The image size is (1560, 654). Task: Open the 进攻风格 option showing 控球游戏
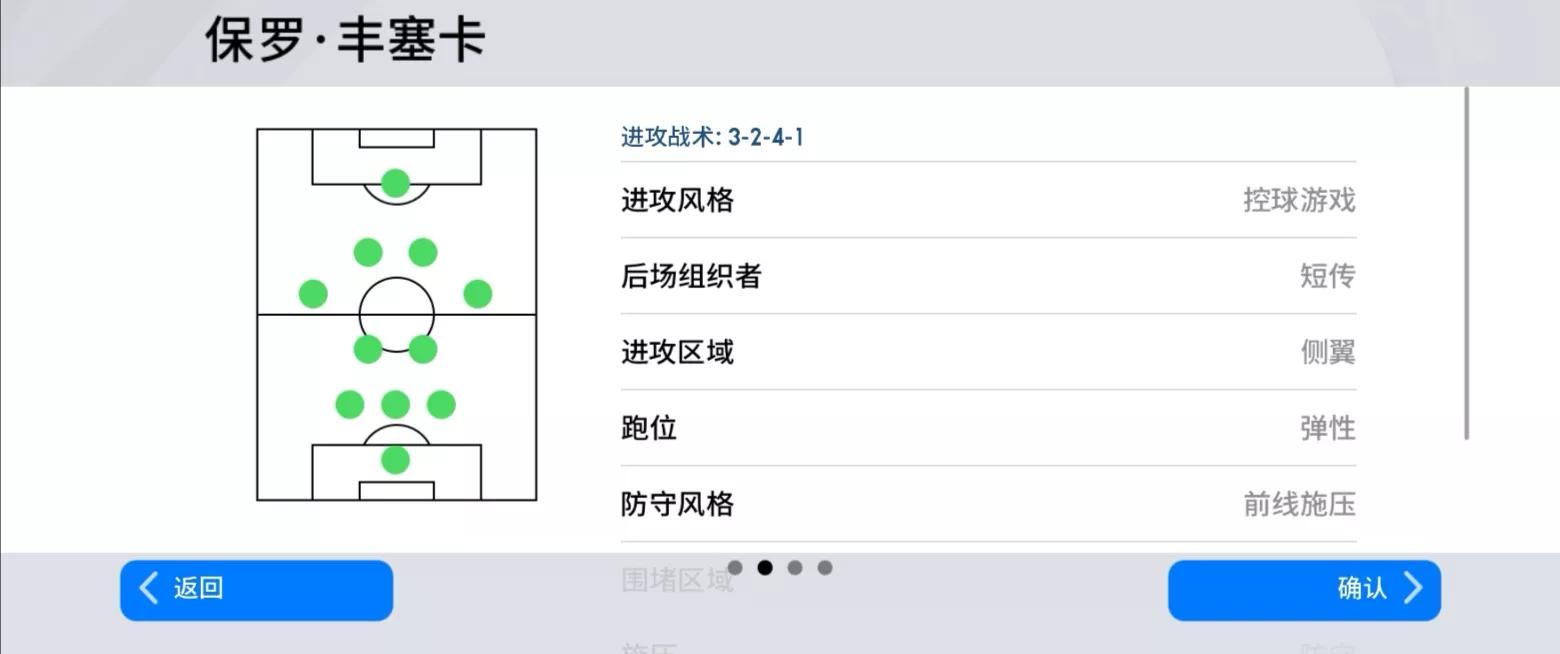click(x=988, y=200)
